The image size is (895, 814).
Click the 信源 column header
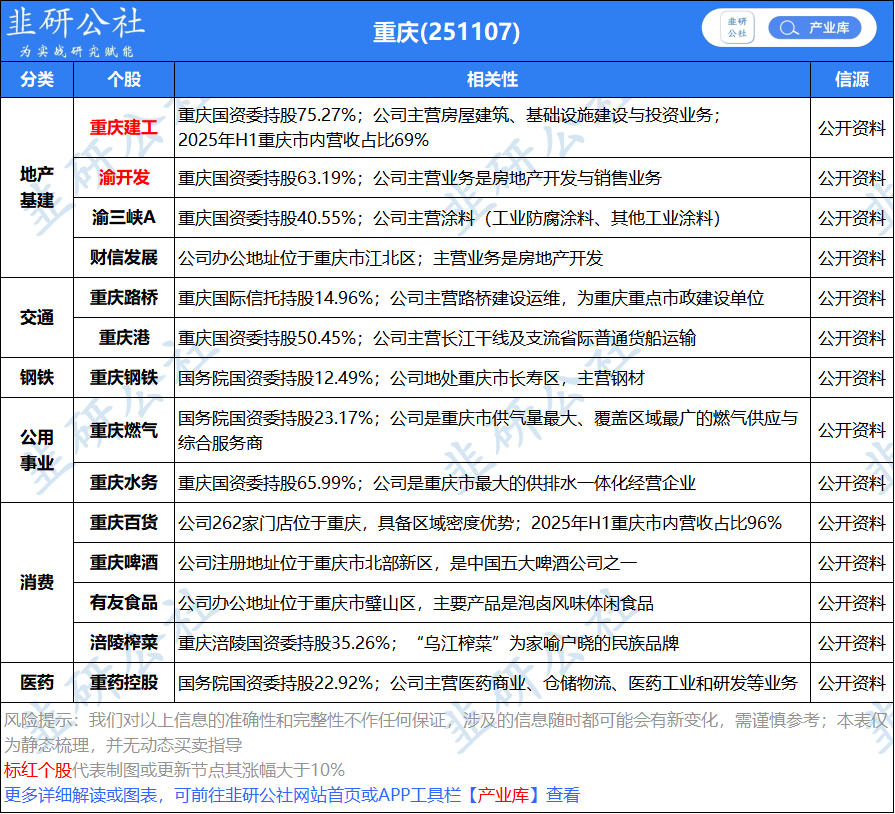(x=851, y=80)
